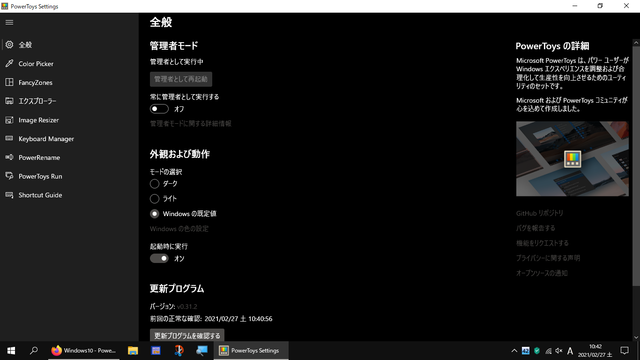This screenshot has height=360, width=640.
Task: Click the version v0.31.2 link
Action: (187, 306)
